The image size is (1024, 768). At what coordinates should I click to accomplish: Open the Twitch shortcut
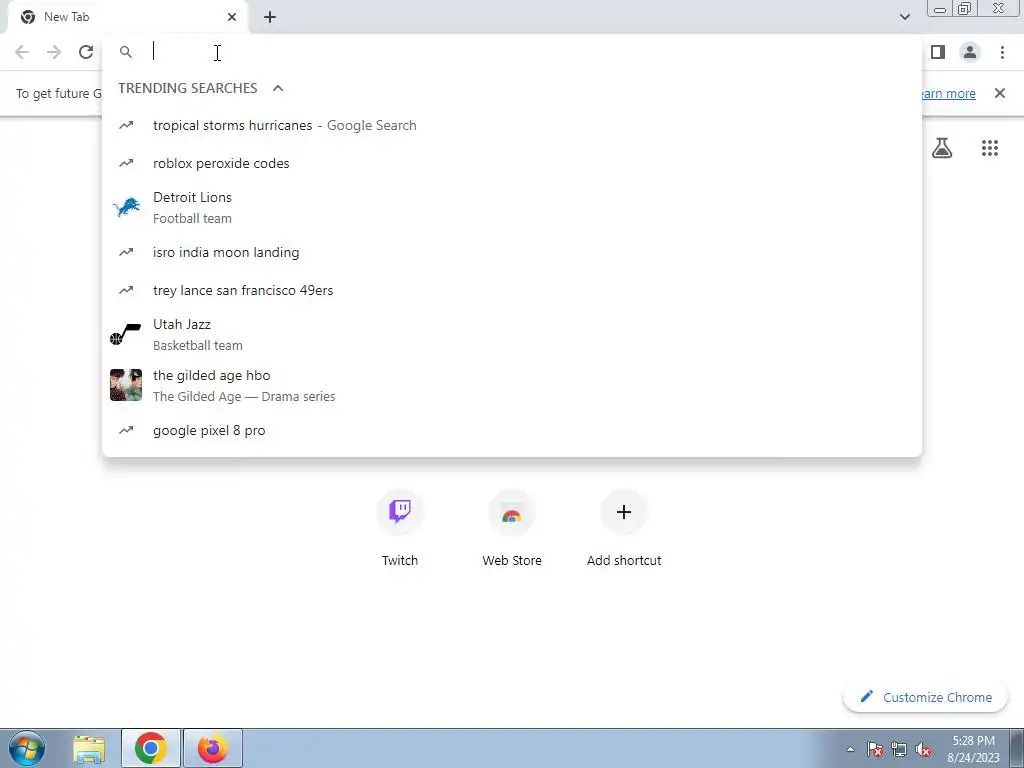coord(400,529)
